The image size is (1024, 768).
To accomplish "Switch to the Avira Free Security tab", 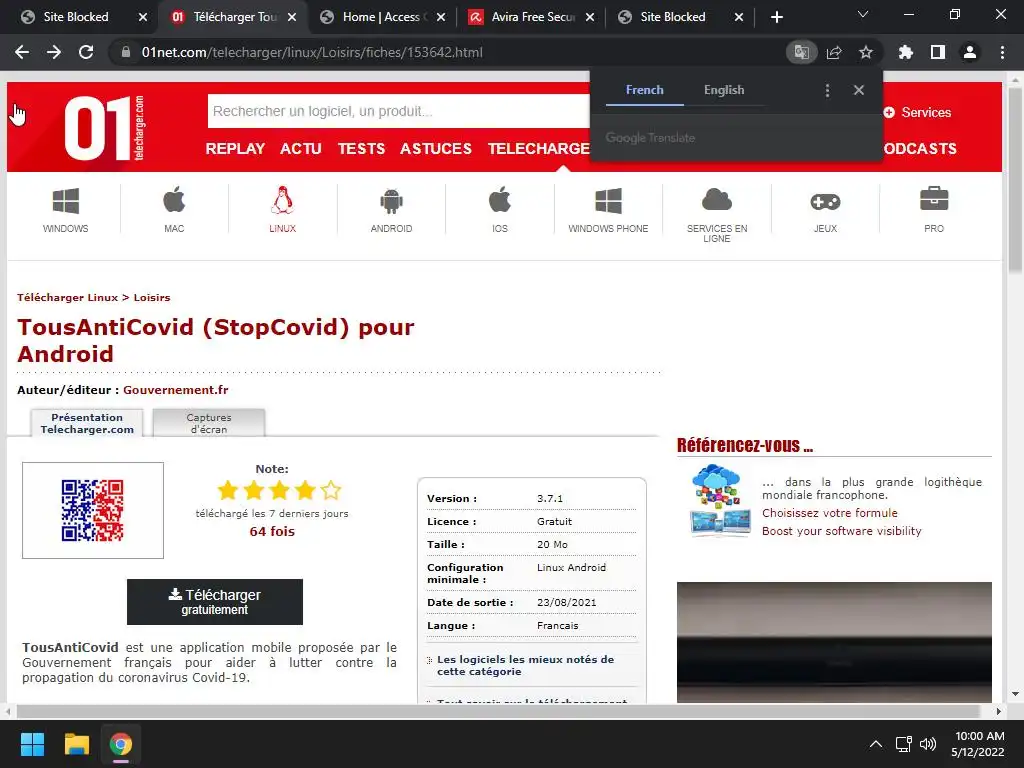I will tap(530, 17).
